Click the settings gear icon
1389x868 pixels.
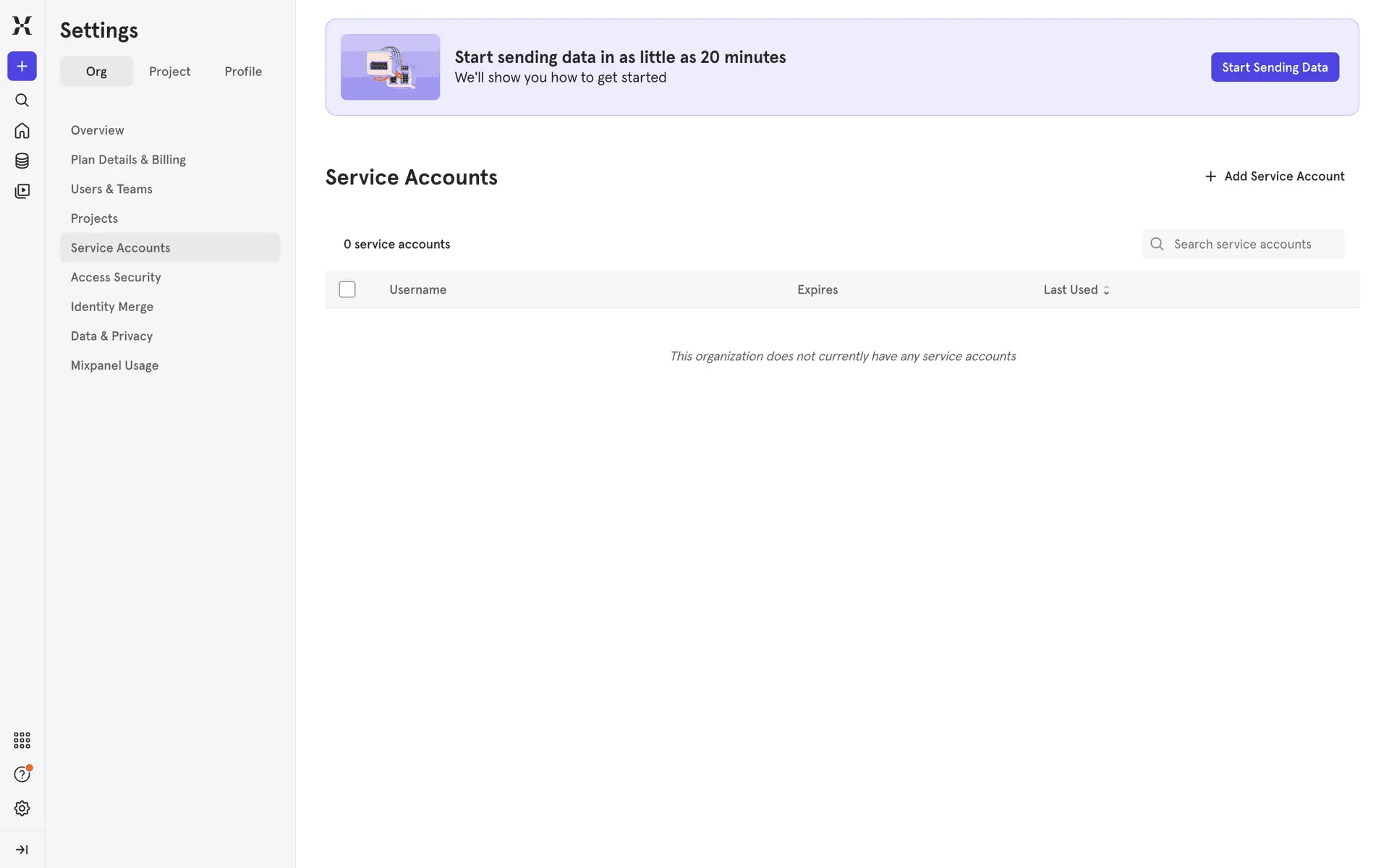22,808
